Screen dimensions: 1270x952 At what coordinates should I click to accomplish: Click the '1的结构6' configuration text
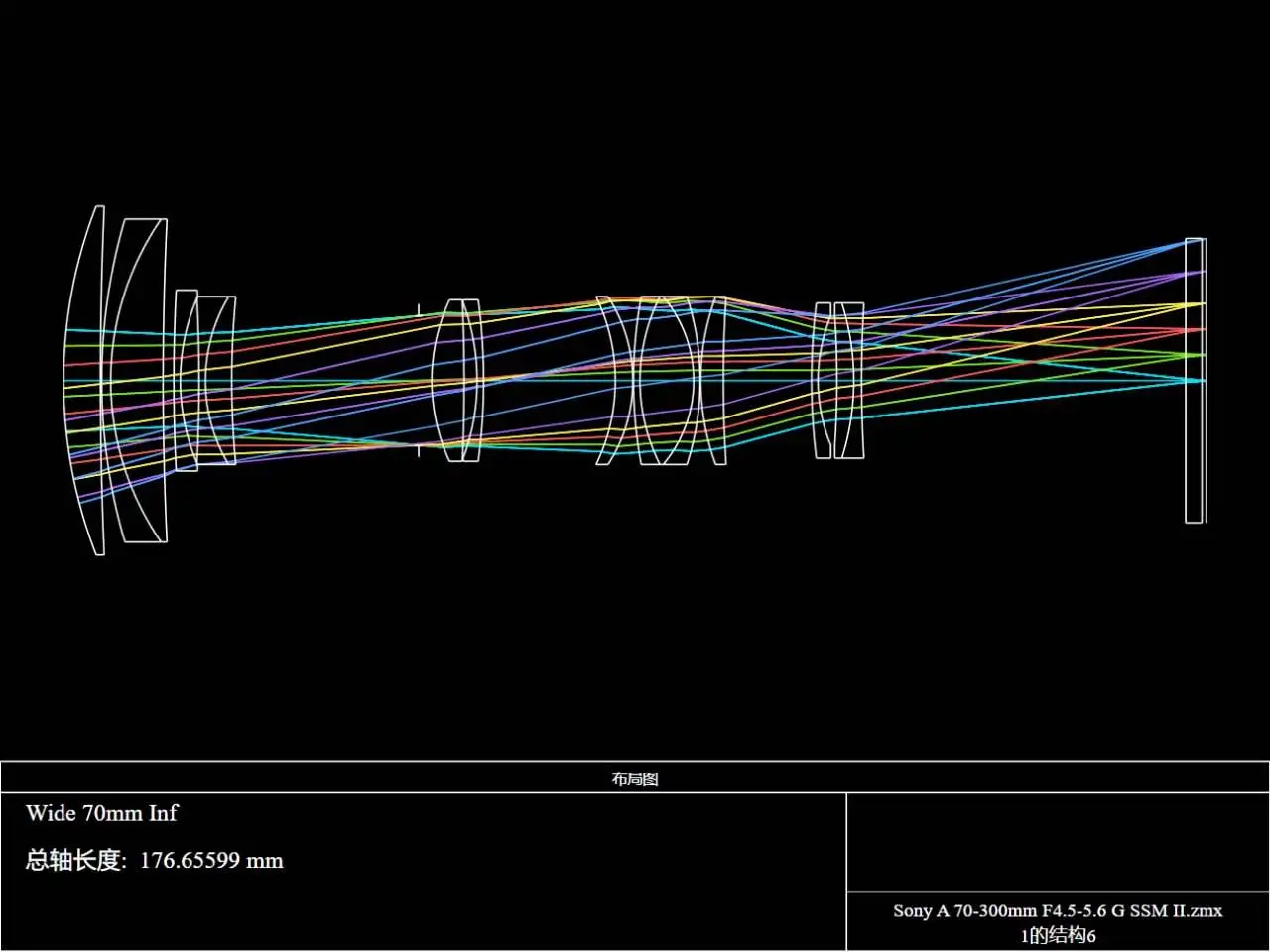(1058, 935)
